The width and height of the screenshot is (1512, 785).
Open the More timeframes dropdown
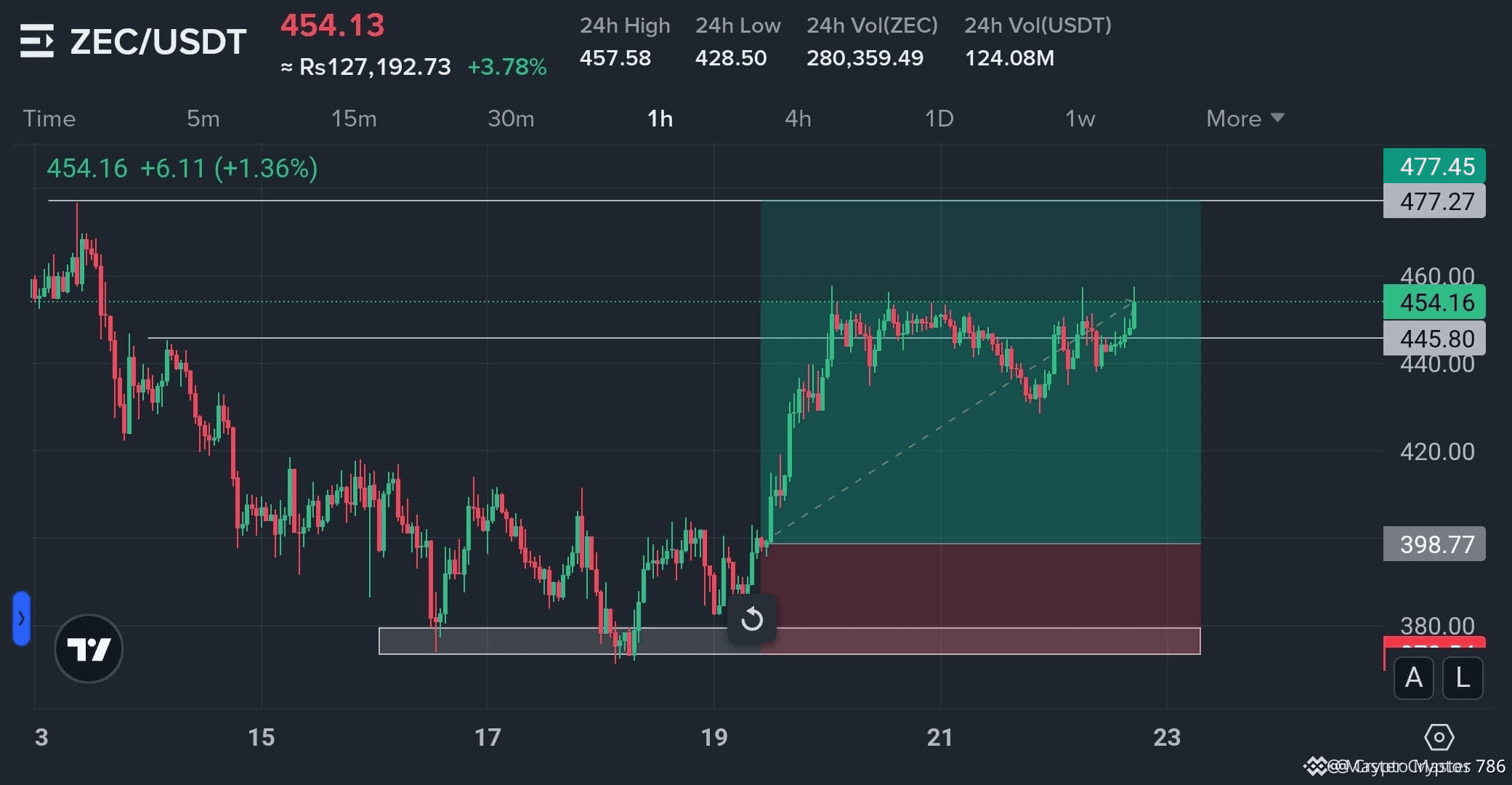pyautogui.click(x=1245, y=118)
